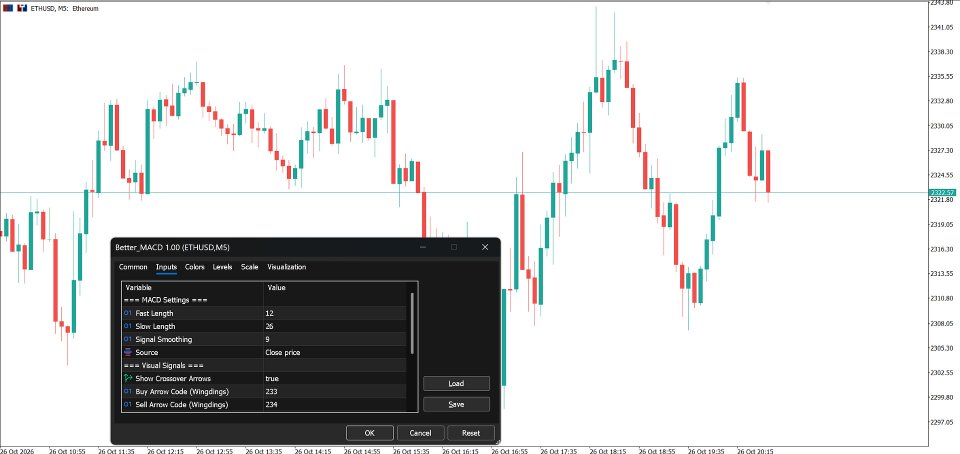Click the inputs list vertical scrollbar

click(x=412, y=323)
